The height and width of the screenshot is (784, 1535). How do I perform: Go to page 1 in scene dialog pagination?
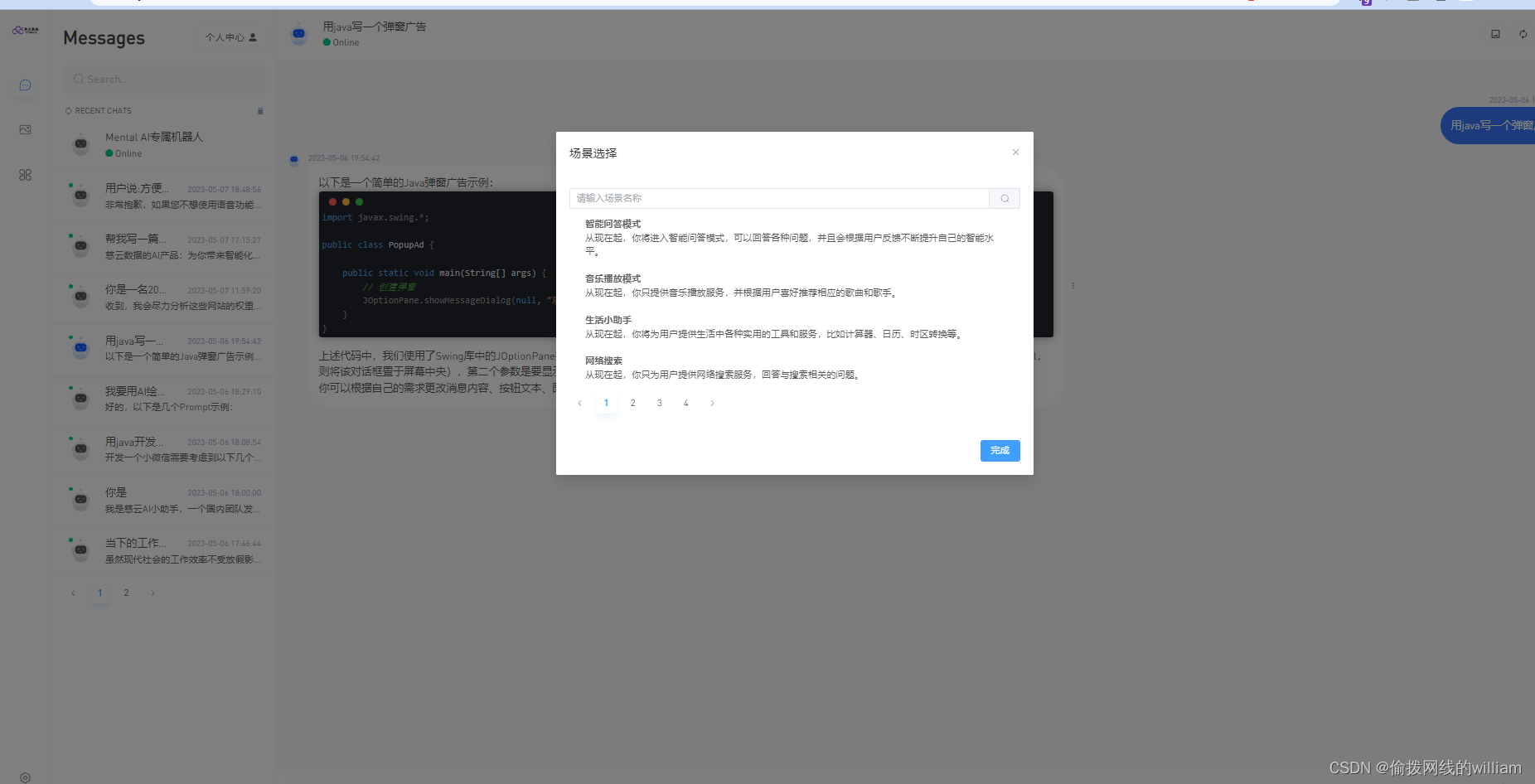606,404
